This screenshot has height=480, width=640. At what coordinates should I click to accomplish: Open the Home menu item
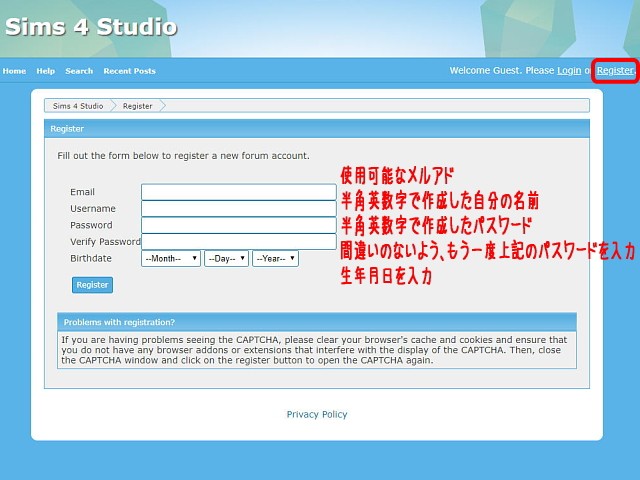tap(14, 71)
